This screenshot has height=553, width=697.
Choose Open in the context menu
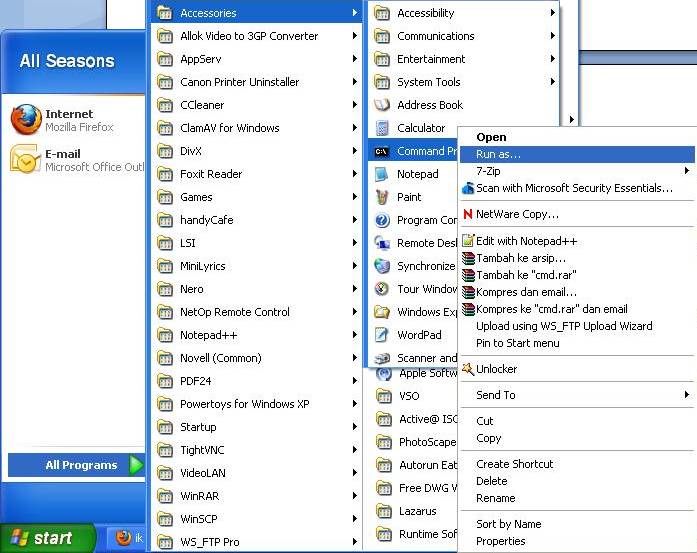coord(577,137)
